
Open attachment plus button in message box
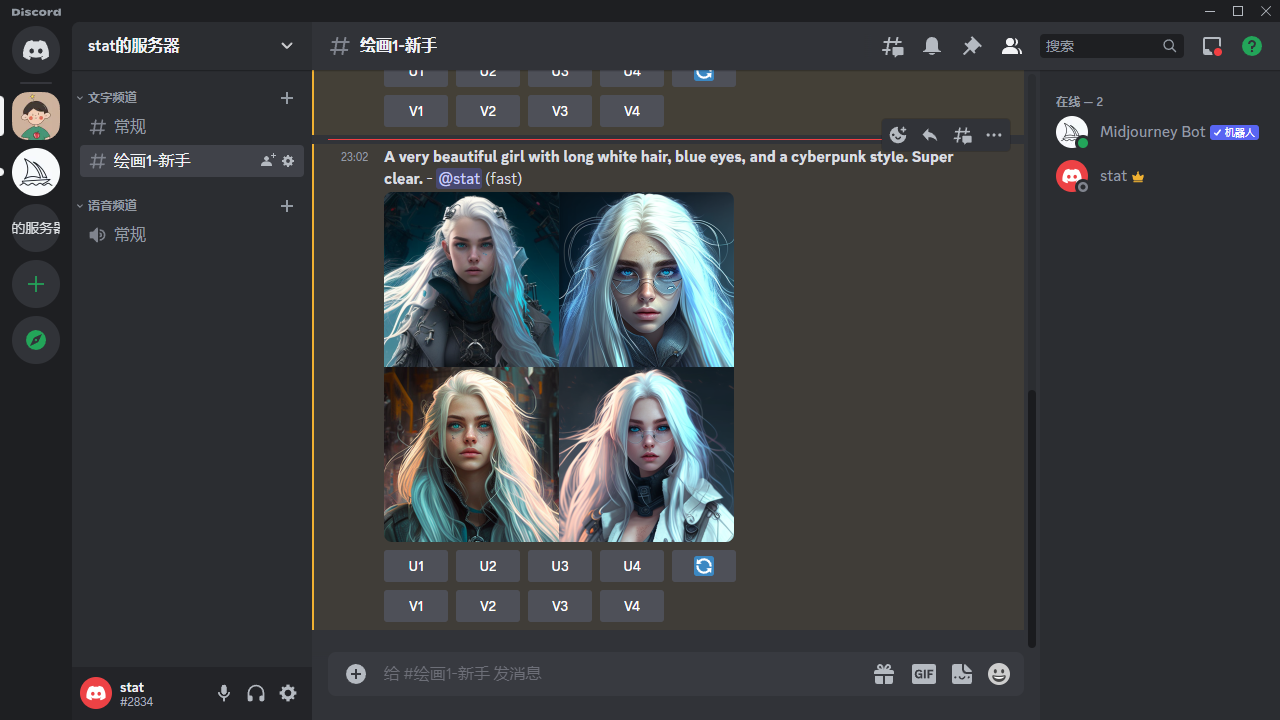click(356, 674)
